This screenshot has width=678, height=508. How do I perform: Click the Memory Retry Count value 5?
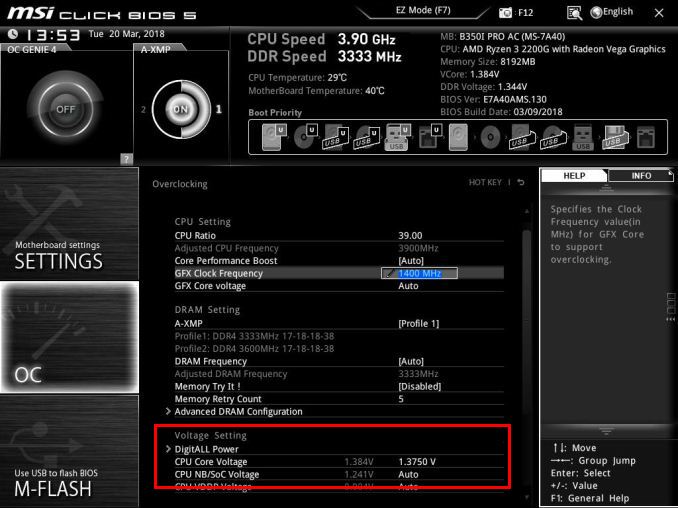[x=401, y=399]
